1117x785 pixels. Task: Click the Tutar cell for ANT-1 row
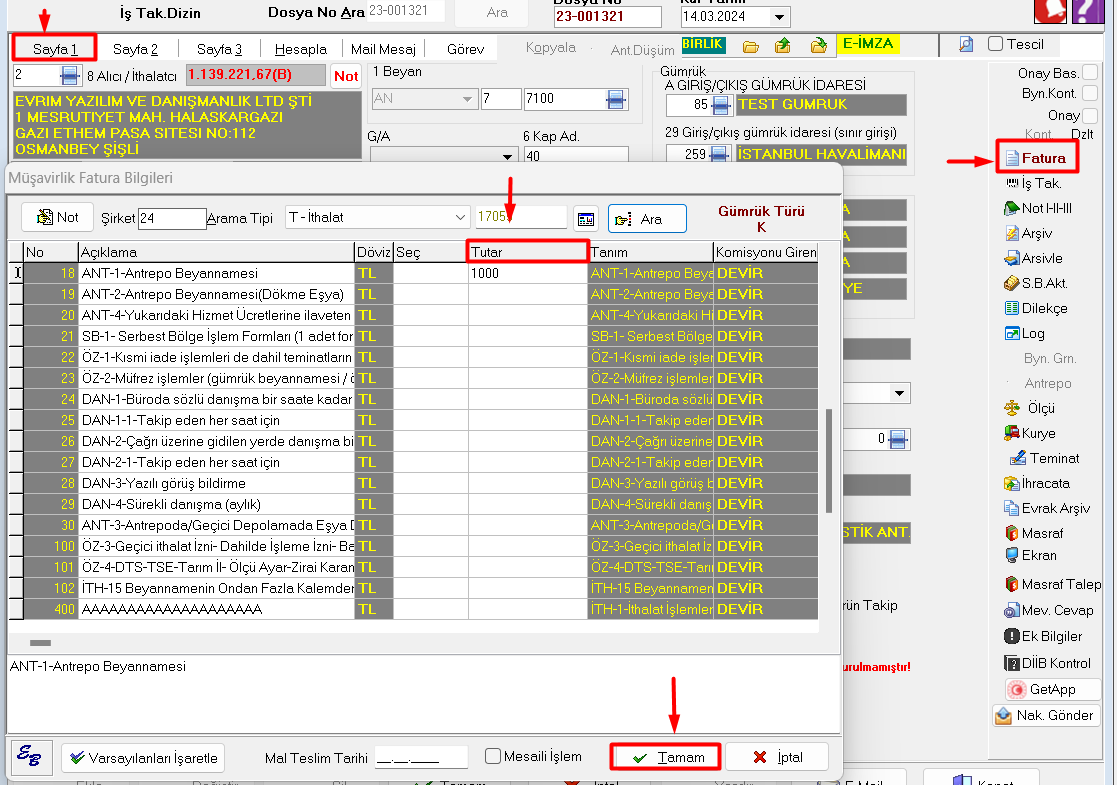click(x=527, y=273)
